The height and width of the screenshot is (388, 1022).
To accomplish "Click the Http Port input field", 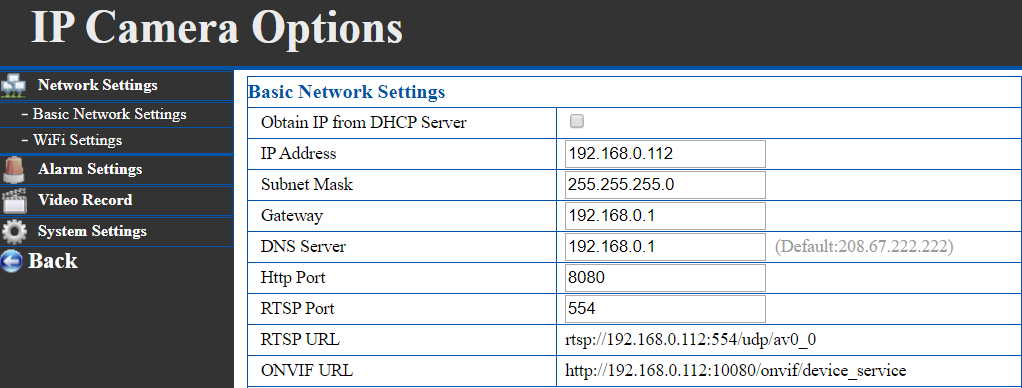I will [665, 278].
